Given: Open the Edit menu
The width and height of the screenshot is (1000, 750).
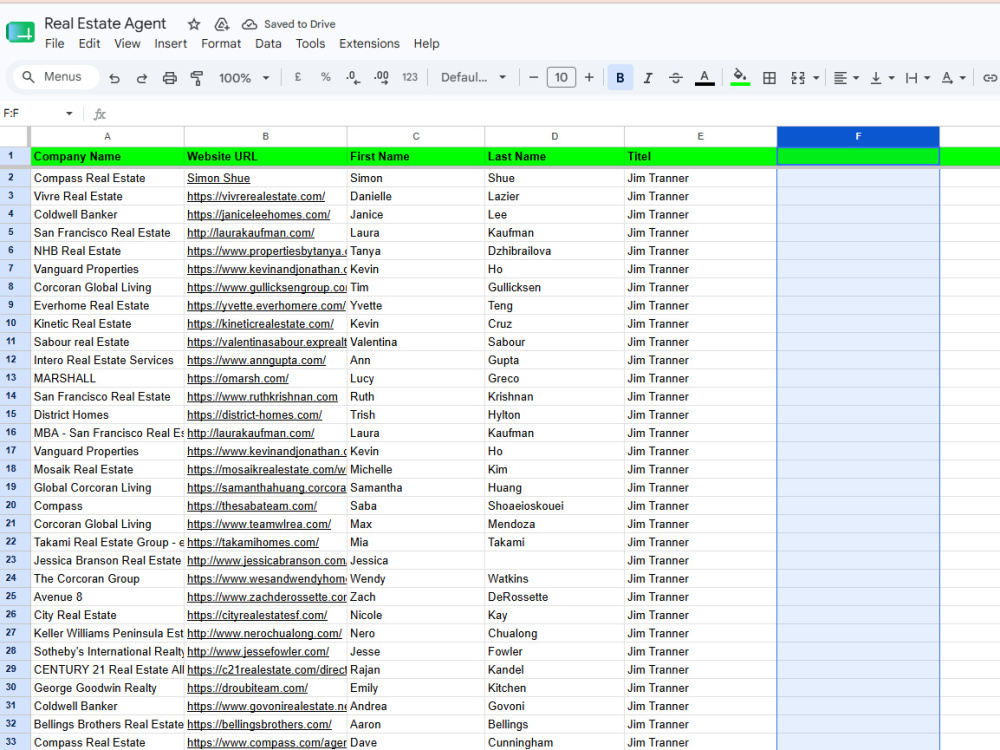Looking at the screenshot, I should (x=89, y=43).
